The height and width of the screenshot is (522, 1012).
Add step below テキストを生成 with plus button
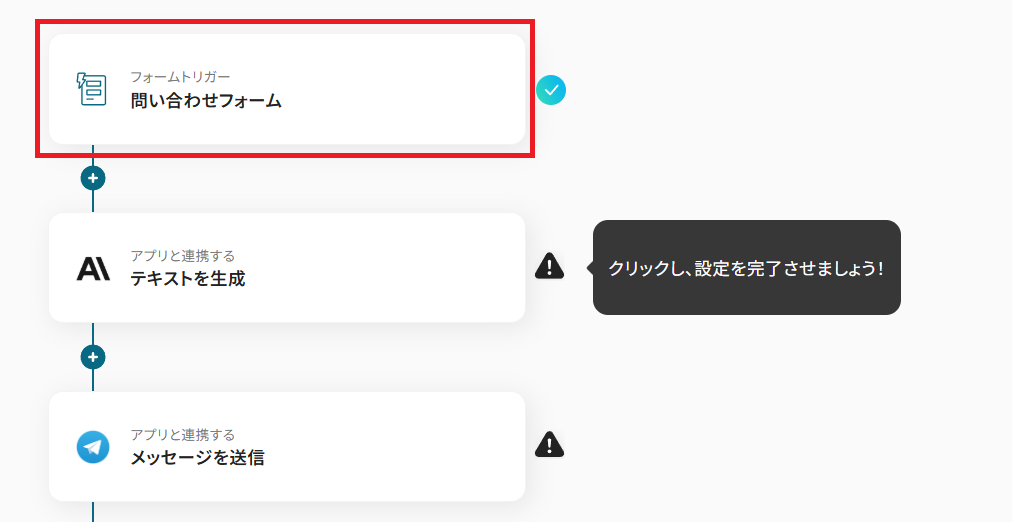pyautogui.click(x=93, y=357)
